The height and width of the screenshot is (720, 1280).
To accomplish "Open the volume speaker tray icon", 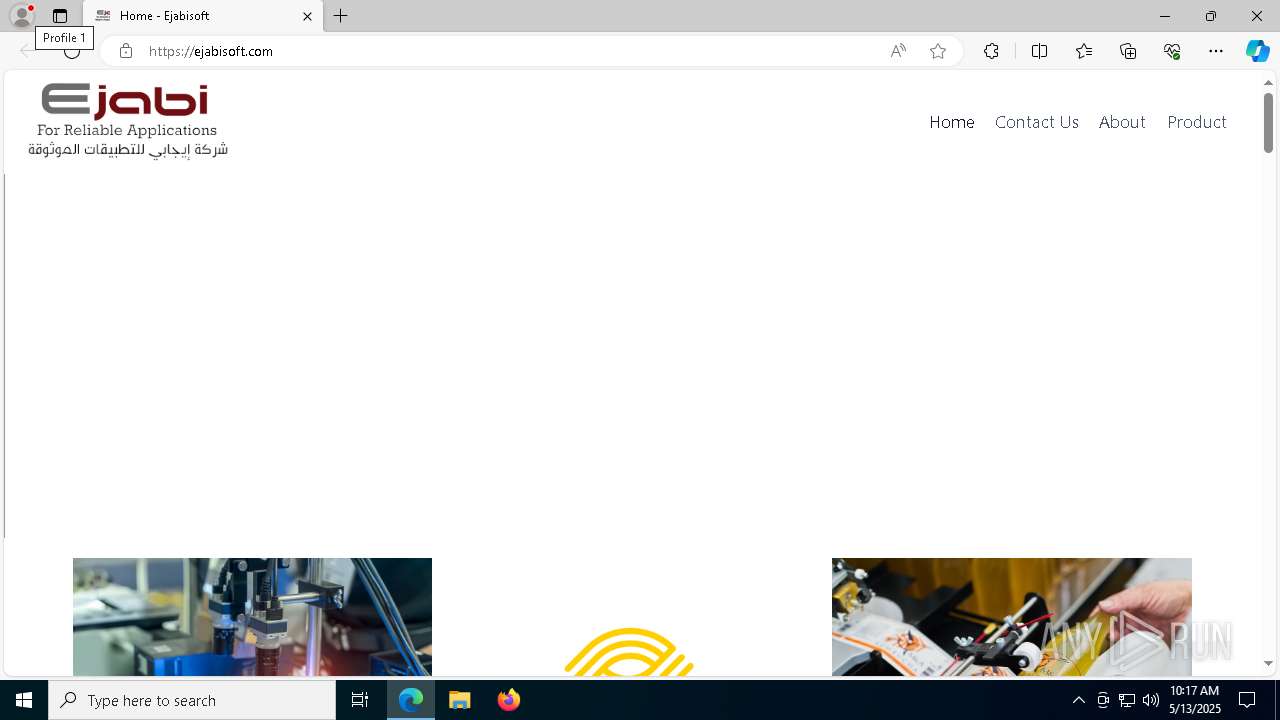I will pos(1151,700).
